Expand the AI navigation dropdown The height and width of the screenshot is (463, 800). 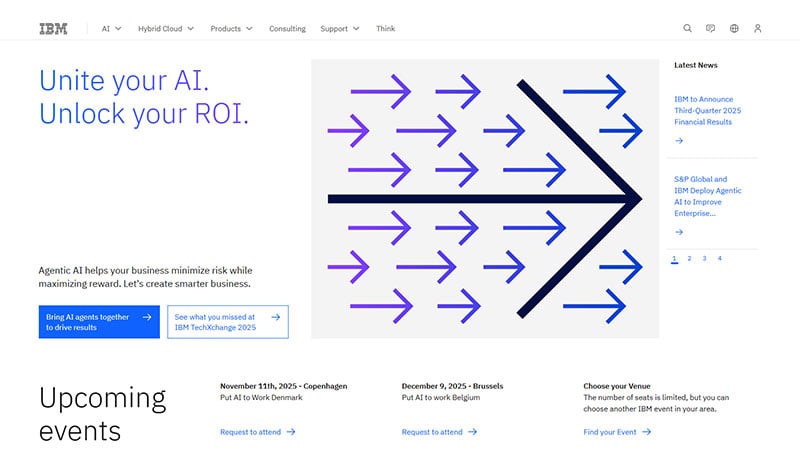click(111, 29)
